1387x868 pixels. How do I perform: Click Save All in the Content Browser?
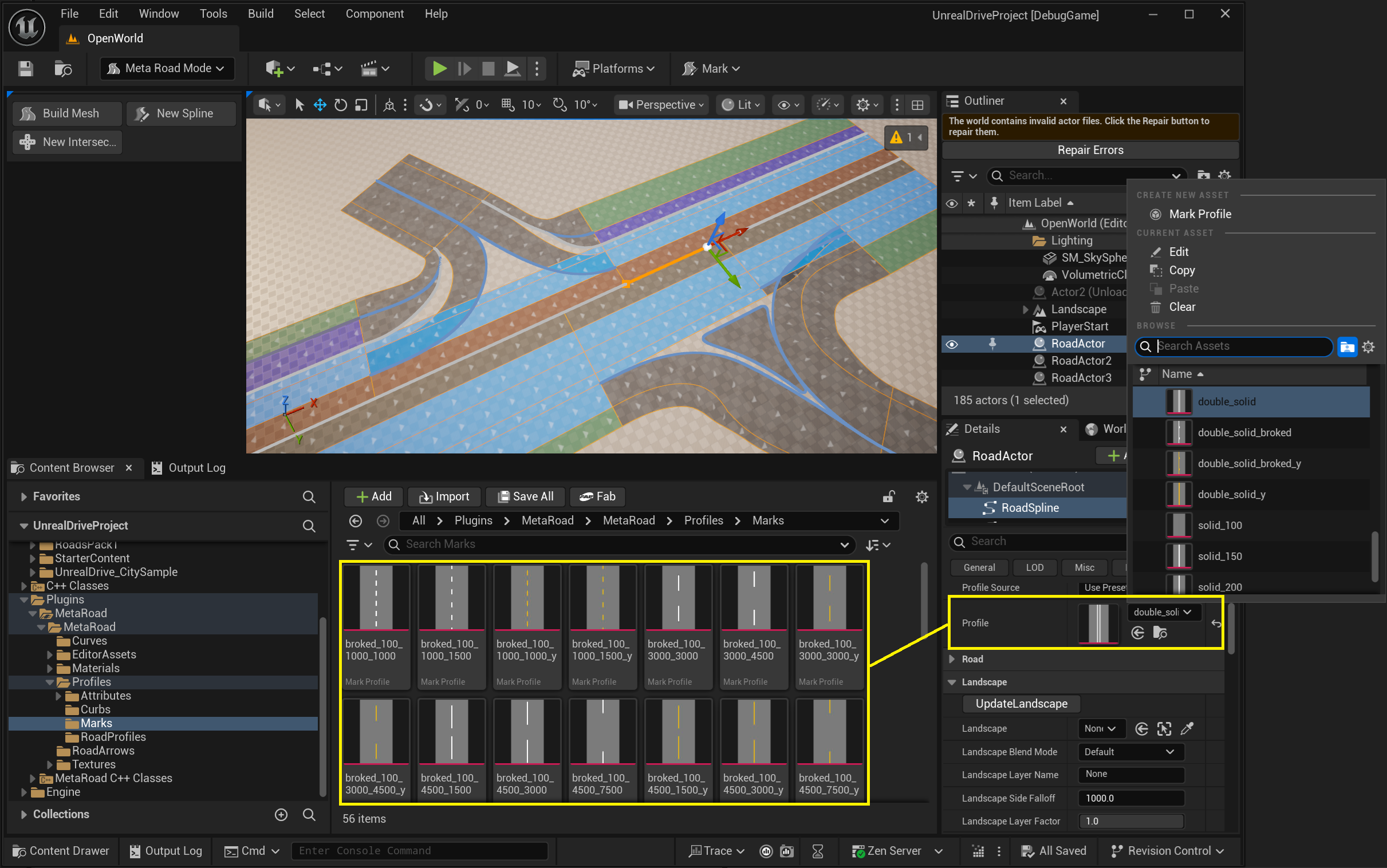pos(525,496)
